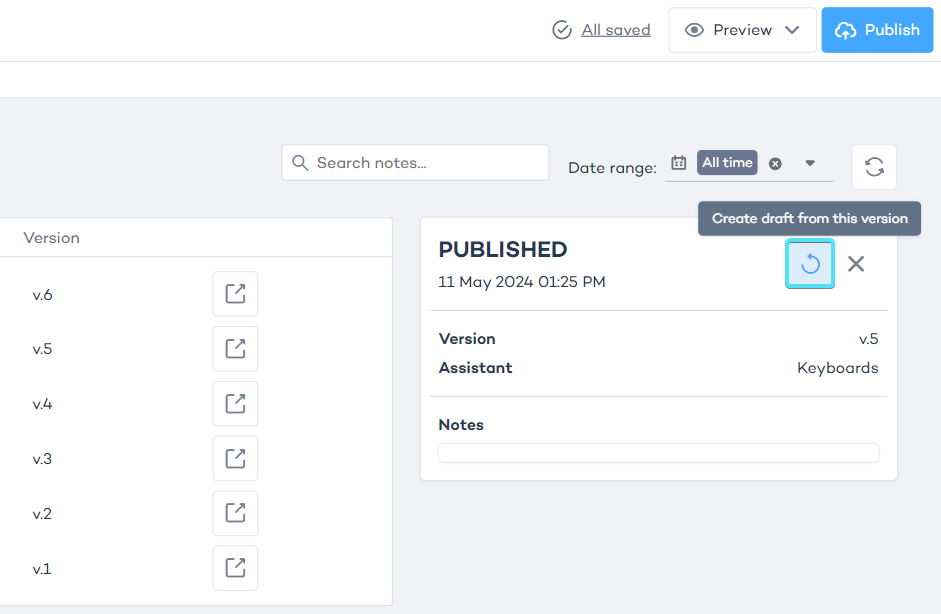Image resolution: width=941 pixels, height=614 pixels.
Task: Select the All time date chip
Action: (727, 163)
